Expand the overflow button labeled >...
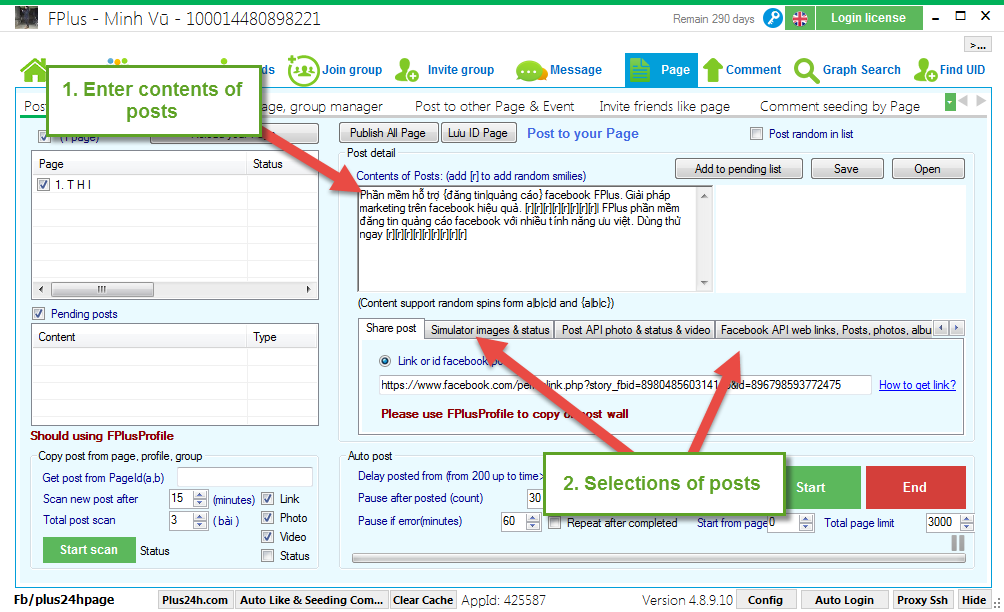1004x612 pixels. [977, 45]
